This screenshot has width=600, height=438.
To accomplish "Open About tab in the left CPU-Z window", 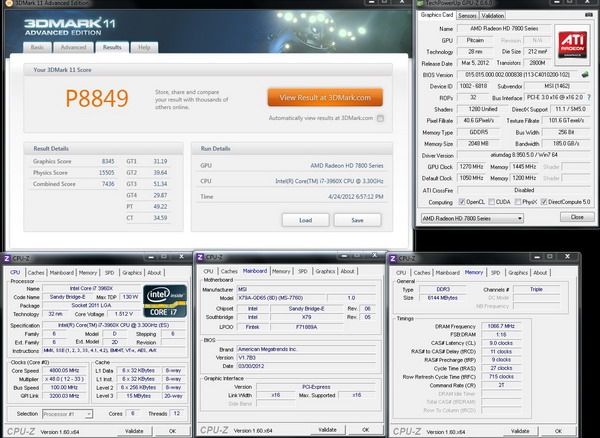I will point(154,273).
